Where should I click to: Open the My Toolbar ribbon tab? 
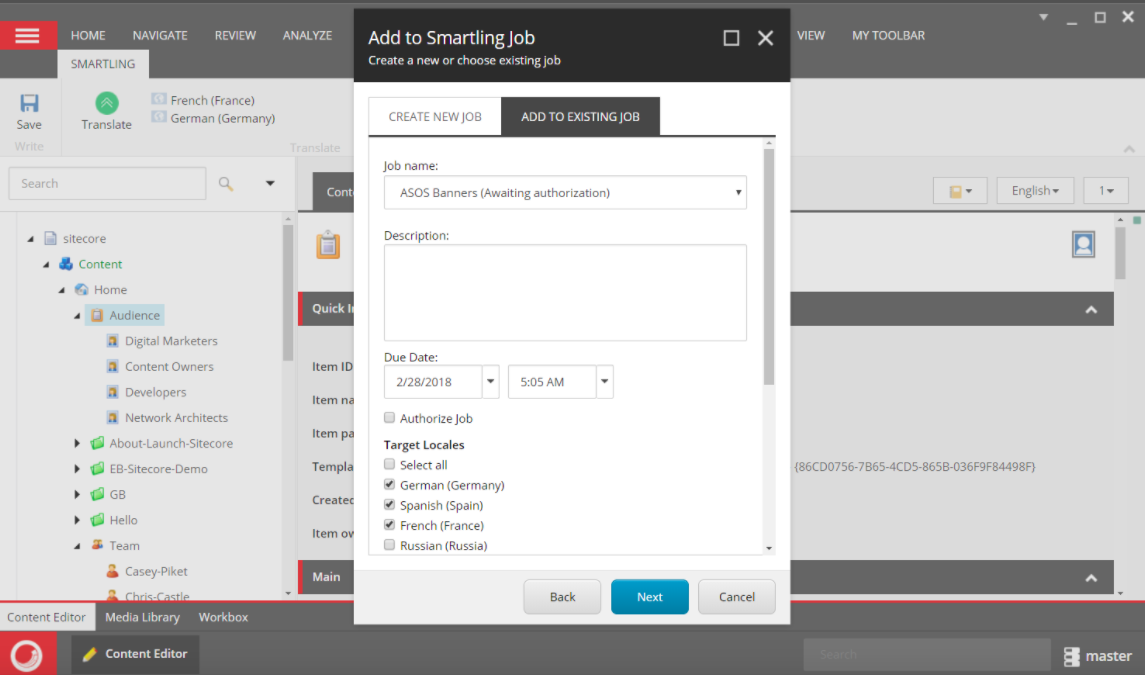[888, 35]
